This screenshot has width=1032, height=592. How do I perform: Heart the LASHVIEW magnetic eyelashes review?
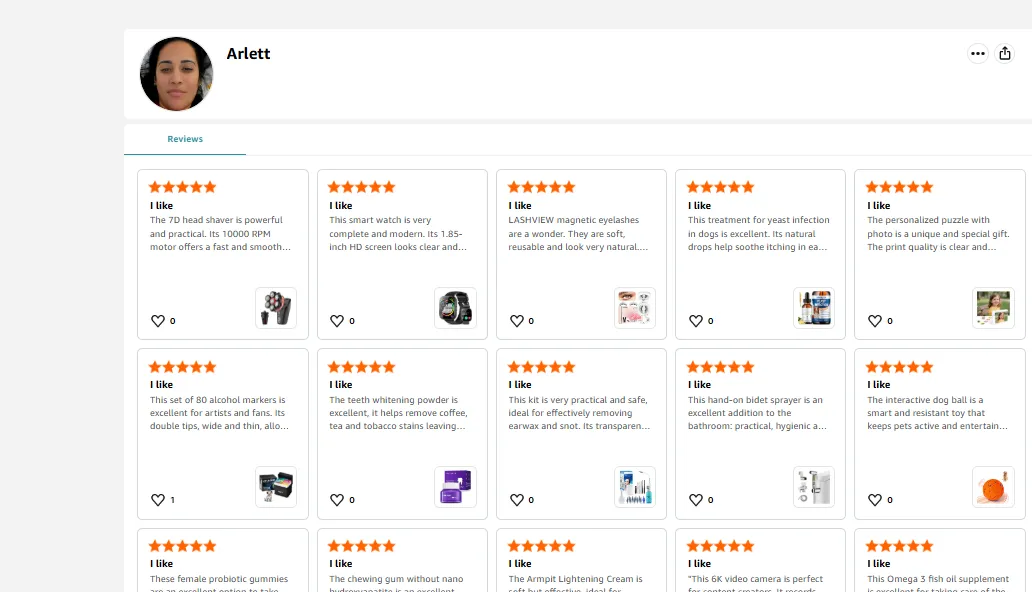[x=517, y=321]
